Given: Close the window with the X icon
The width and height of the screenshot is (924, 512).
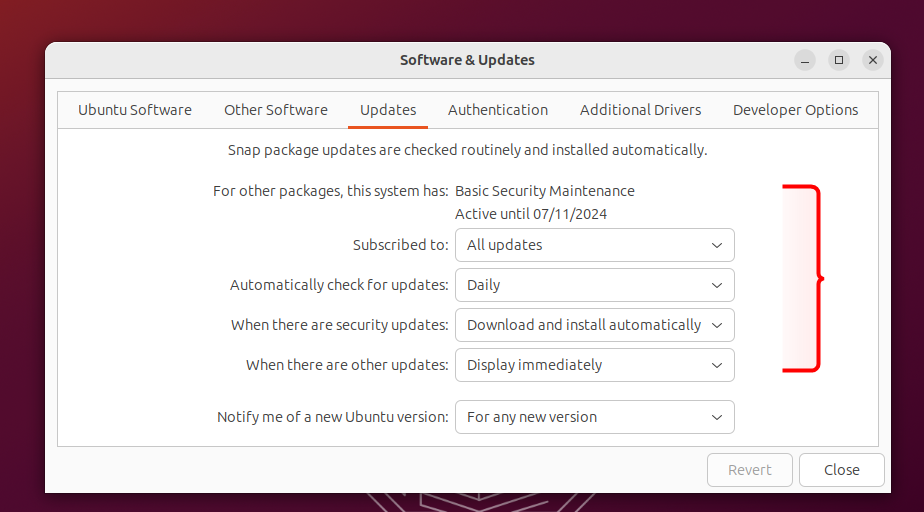Looking at the screenshot, I should click(873, 60).
